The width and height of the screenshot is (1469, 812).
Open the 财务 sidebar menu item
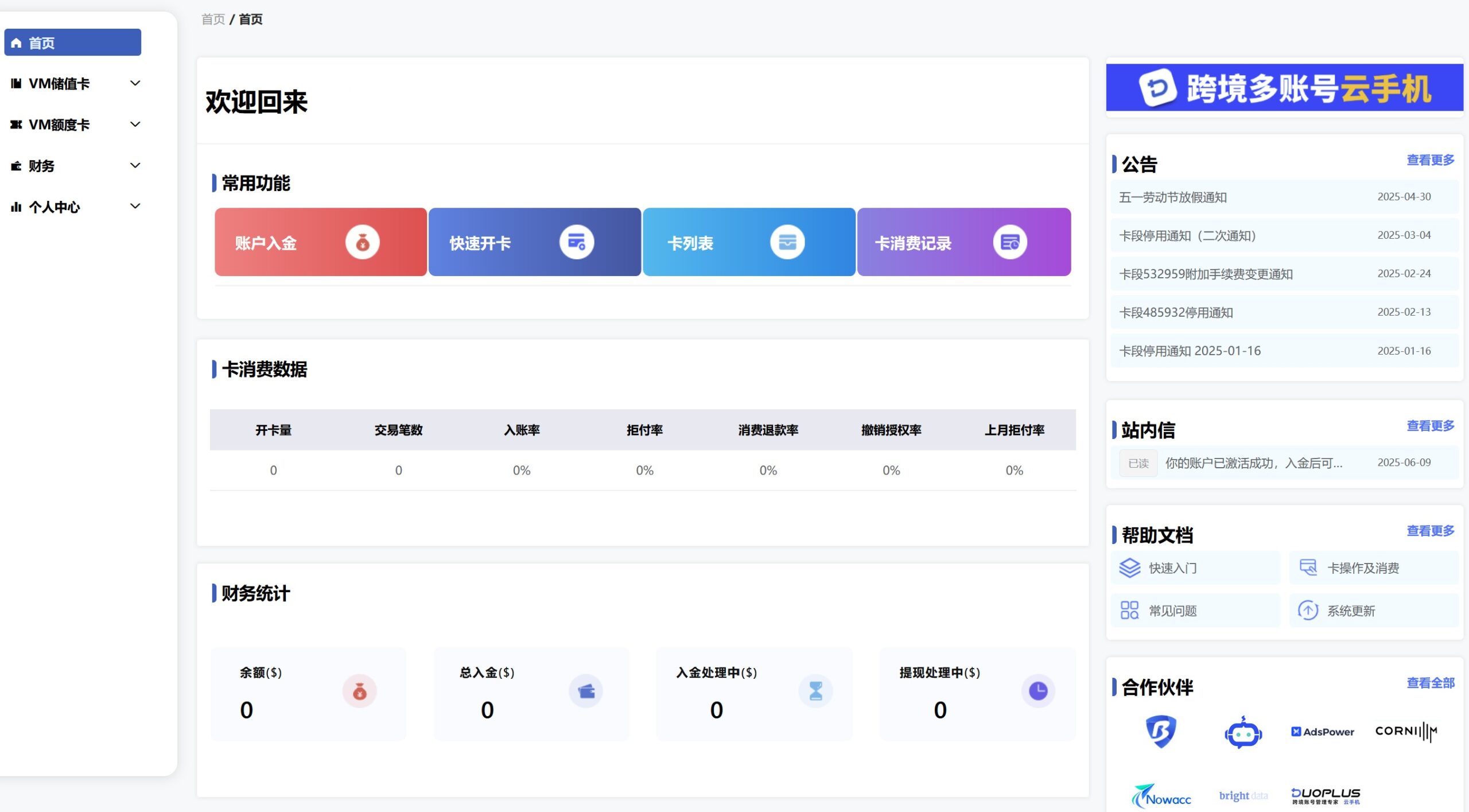(73, 166)
